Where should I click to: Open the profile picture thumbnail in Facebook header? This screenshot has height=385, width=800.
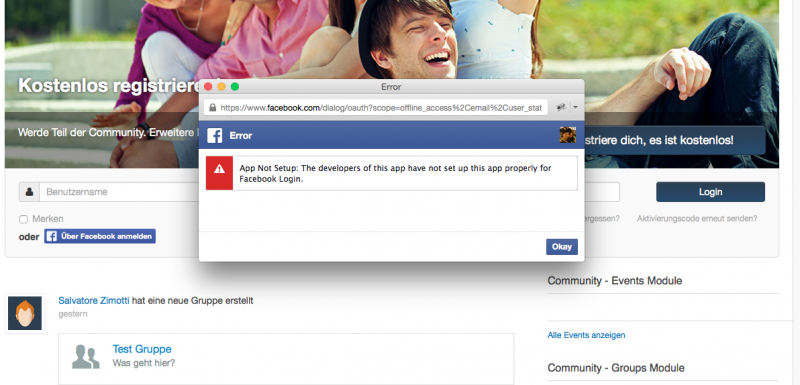[x=568, y=135]
